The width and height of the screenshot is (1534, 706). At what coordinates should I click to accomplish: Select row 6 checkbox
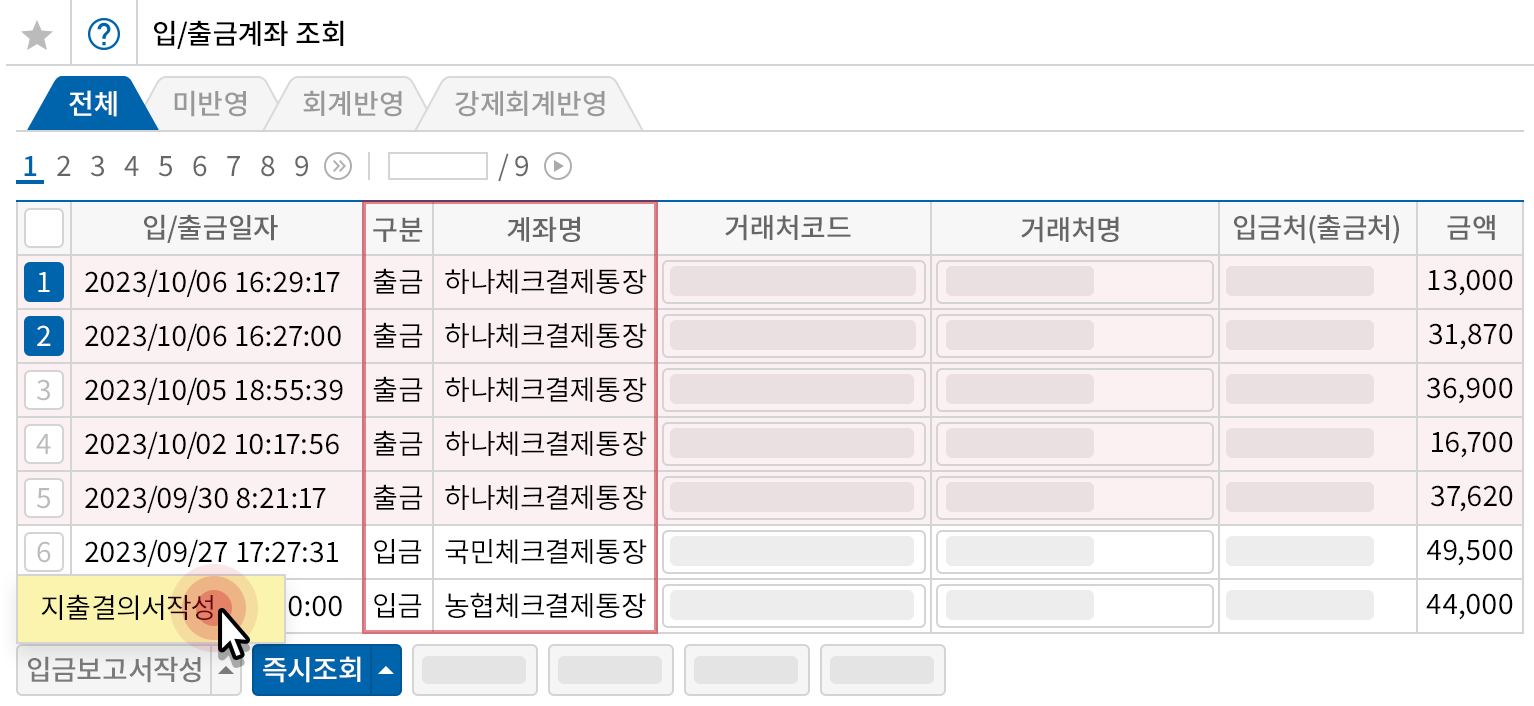click(43, 550)
